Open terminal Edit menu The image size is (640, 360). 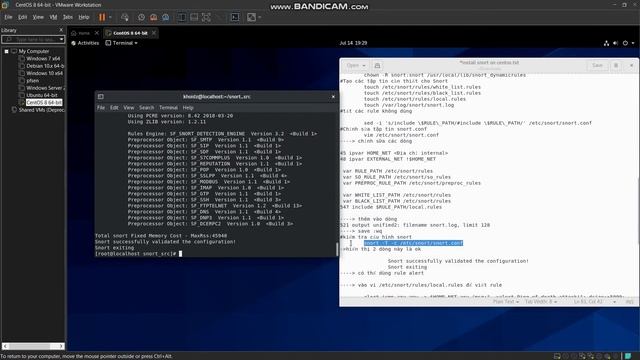click(114, 108)
